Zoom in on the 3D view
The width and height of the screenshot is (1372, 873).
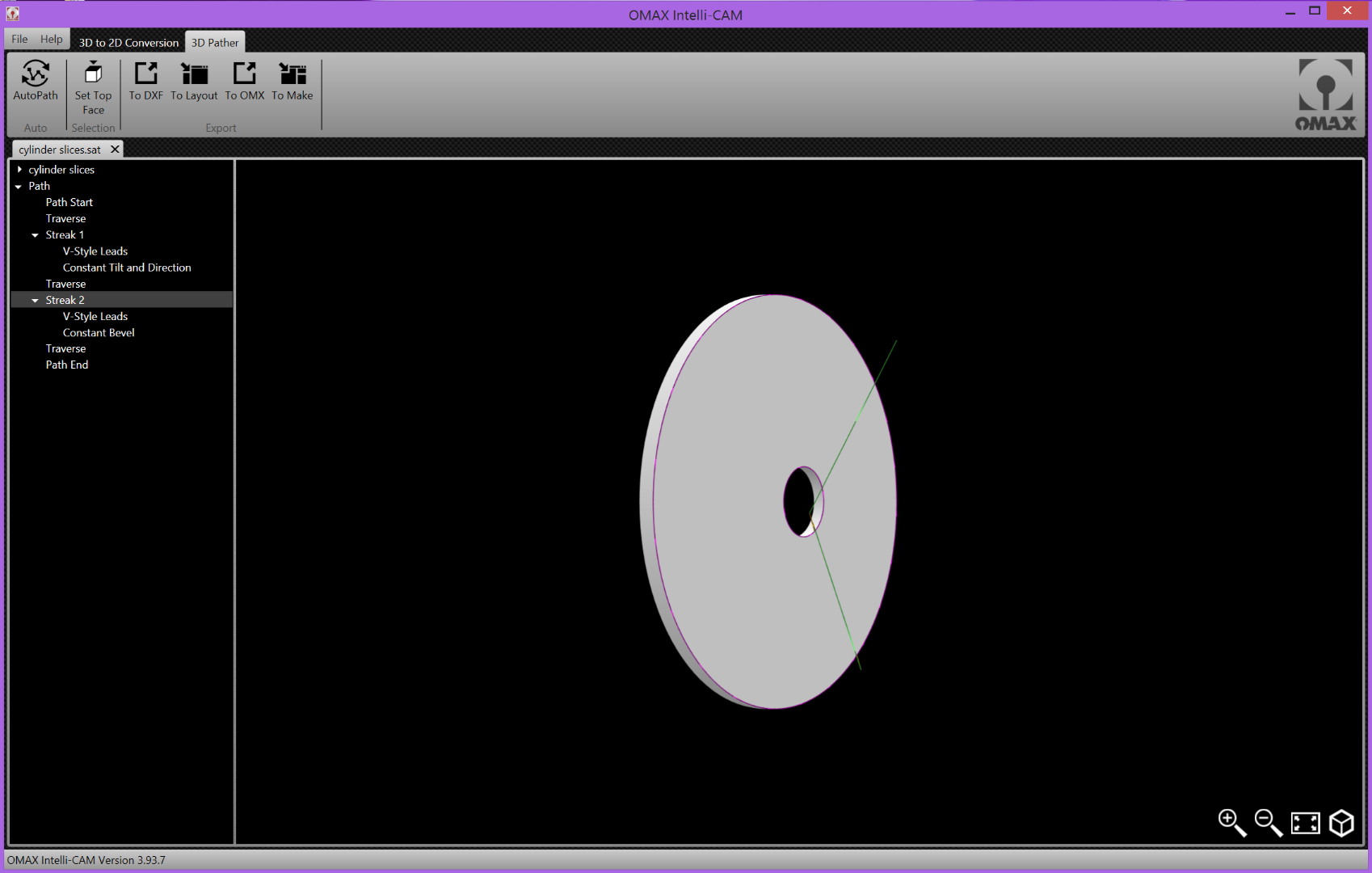coord(1231,823)
